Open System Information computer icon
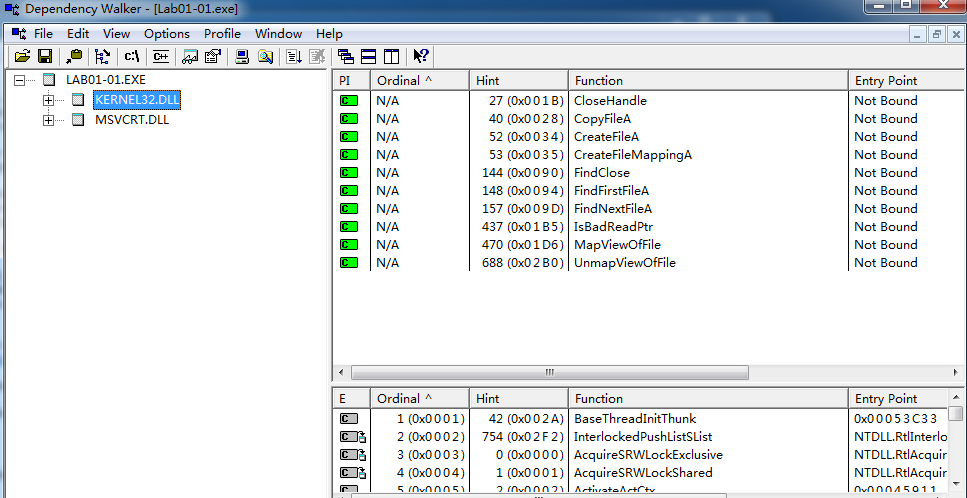 [242, 57]
